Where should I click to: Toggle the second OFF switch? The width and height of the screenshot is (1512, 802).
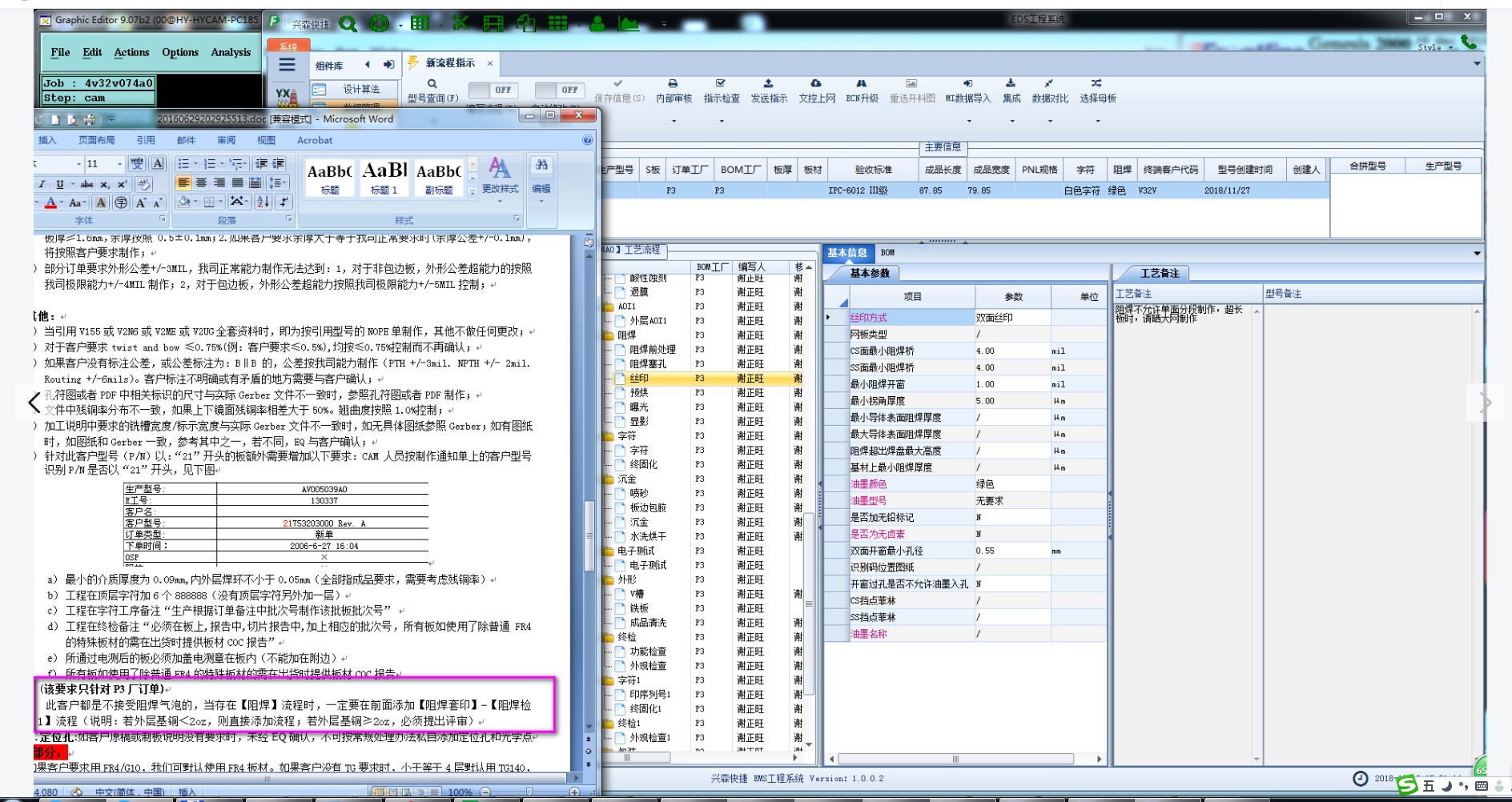[558, 90]
